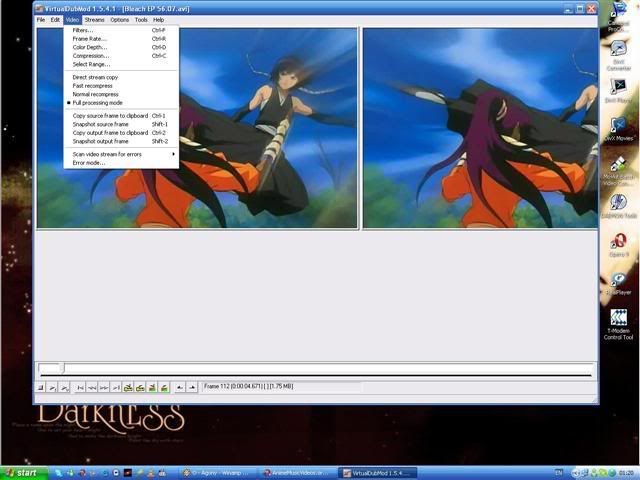Open DivX Movies desktop shortcut

coord(618,129)
